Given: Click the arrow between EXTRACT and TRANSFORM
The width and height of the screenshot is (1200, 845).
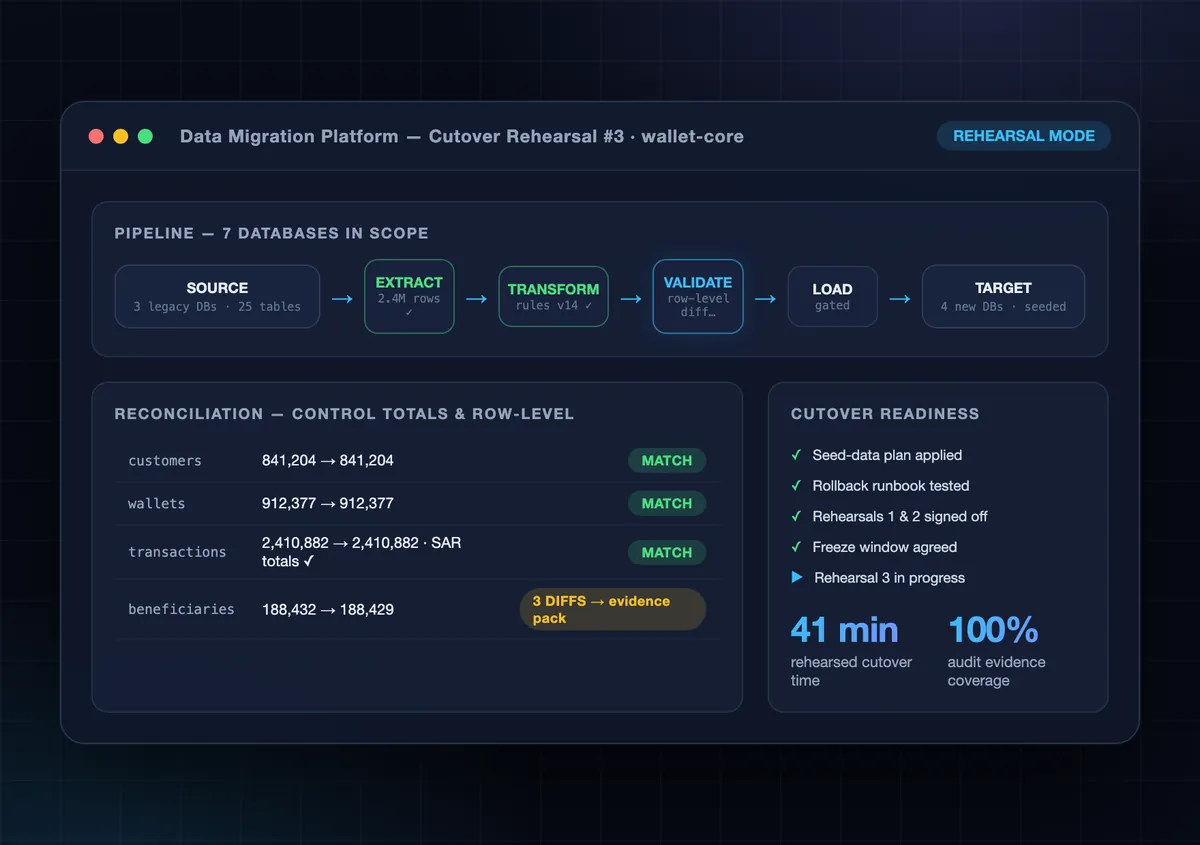Looking at the screenshot, I should 476,297.
